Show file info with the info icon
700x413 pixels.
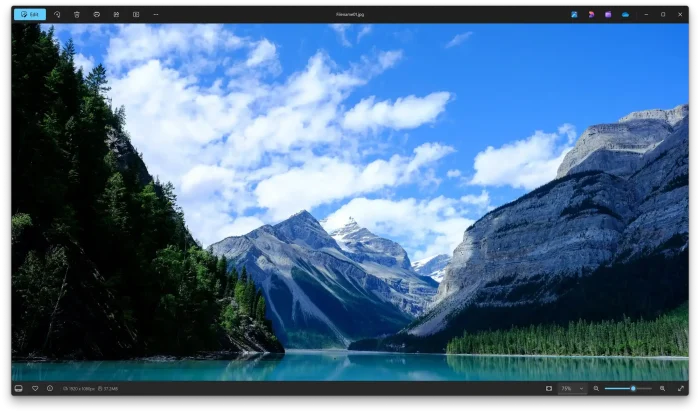tap(50, 388)
